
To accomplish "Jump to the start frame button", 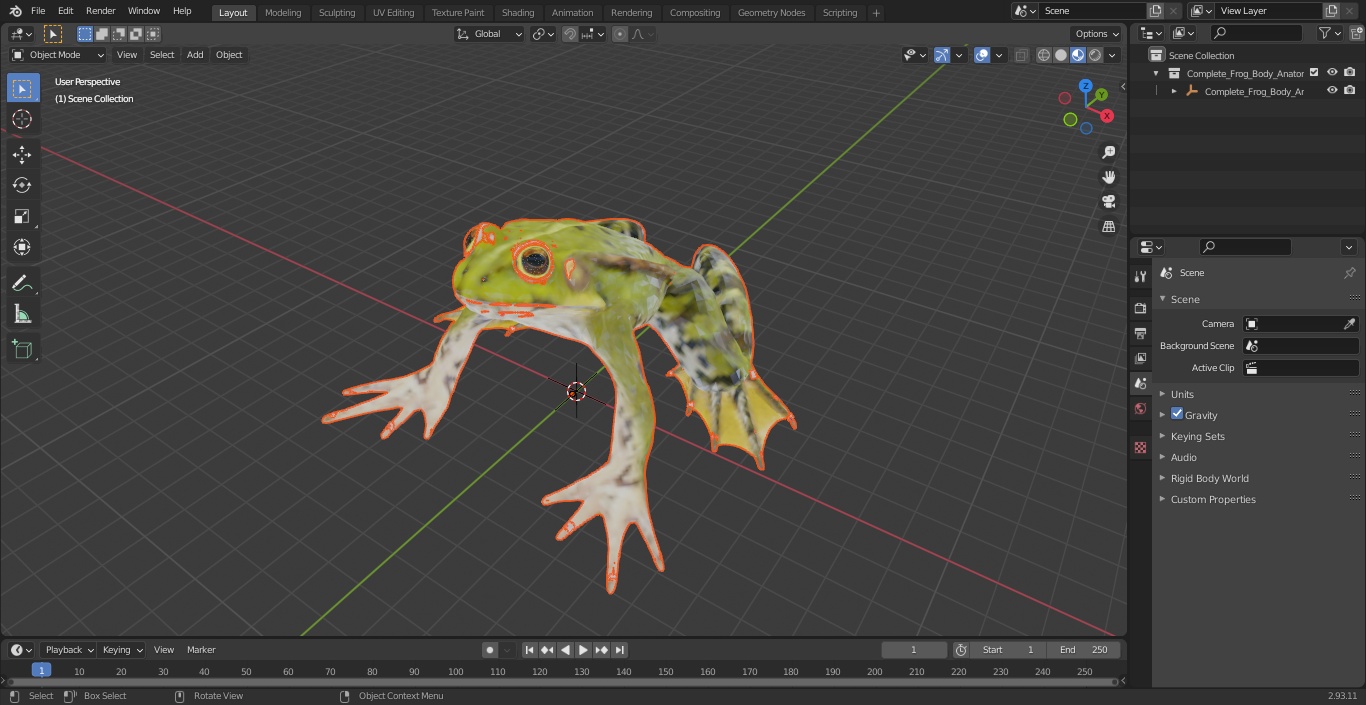I will tap(529, 650).
